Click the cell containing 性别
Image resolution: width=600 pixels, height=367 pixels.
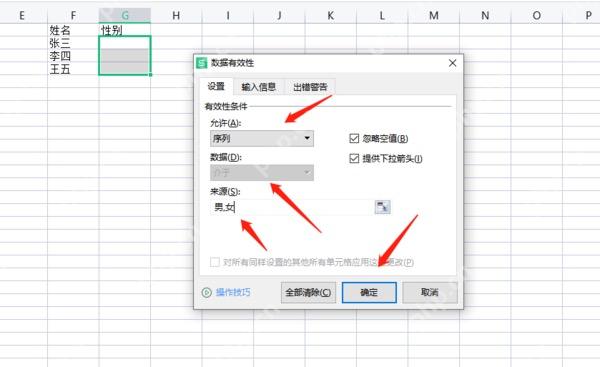coord(125,30)
